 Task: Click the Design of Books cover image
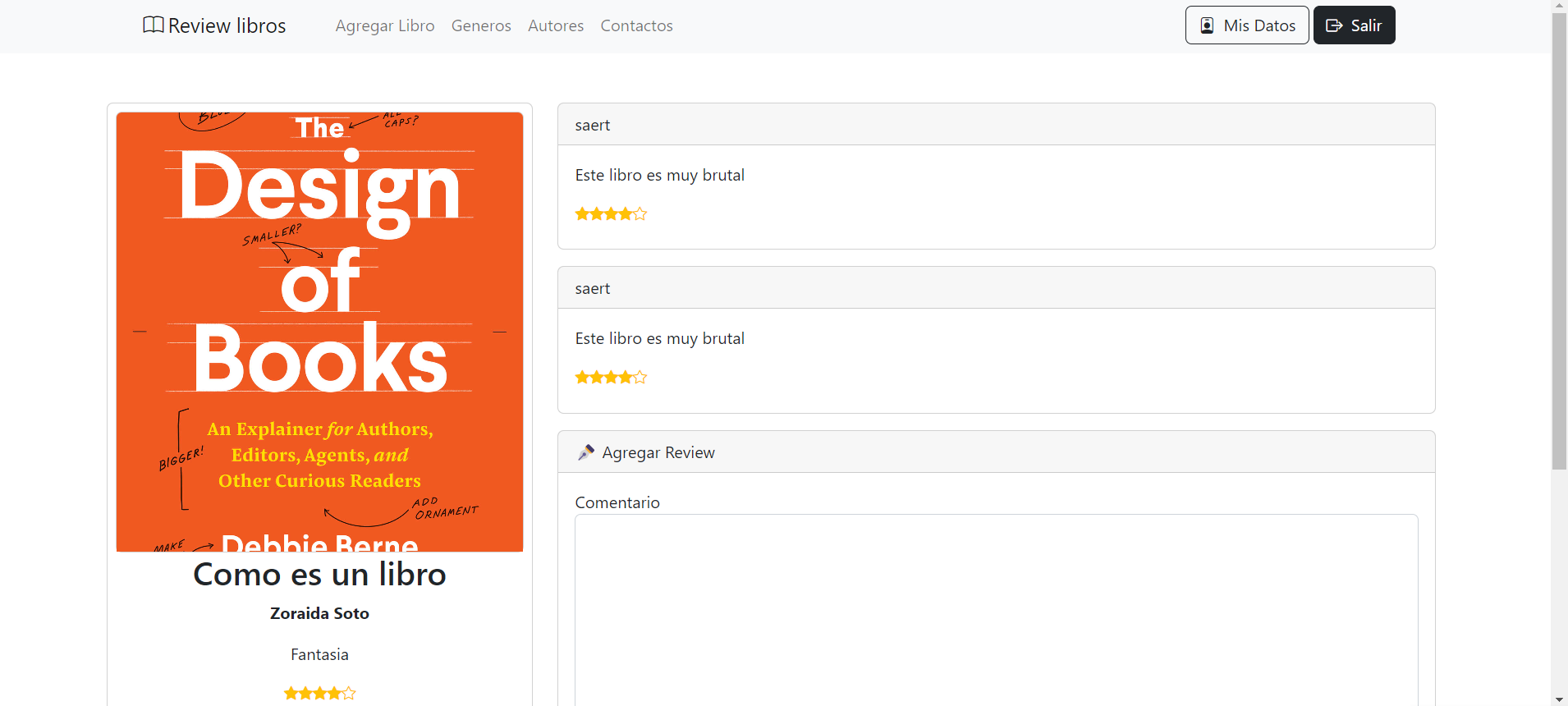(320, 332)
